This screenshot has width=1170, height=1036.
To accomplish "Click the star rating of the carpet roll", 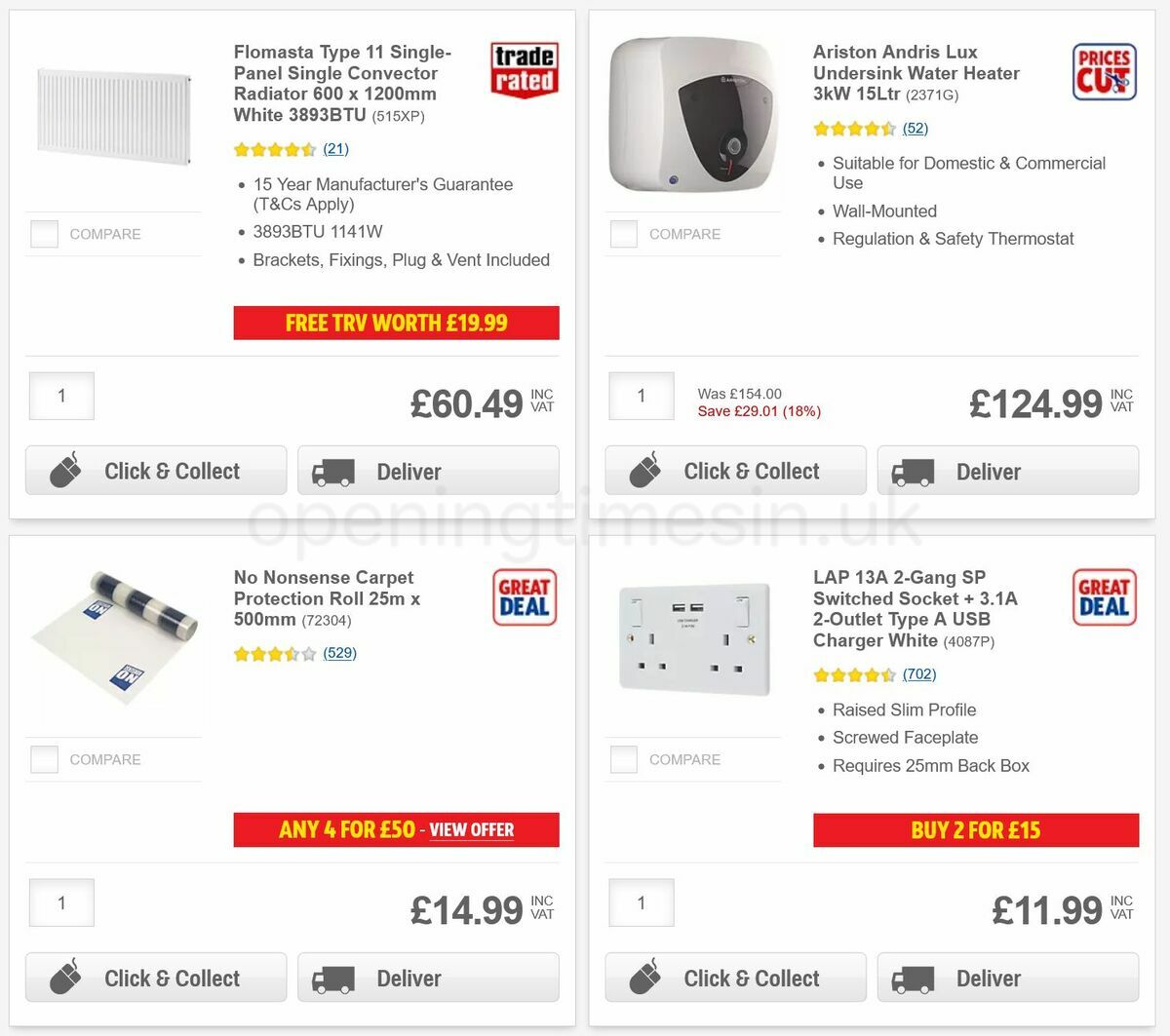I will (x=277, y=653).
